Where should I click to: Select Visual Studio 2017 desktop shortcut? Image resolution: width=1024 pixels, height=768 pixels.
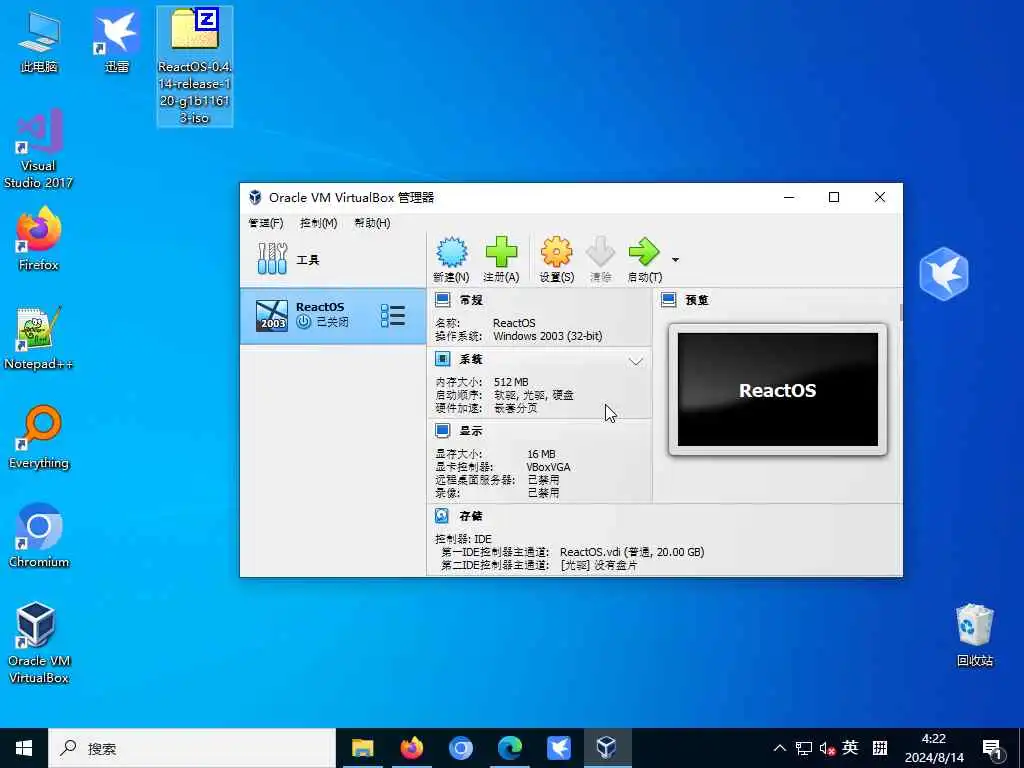(39, 149)
